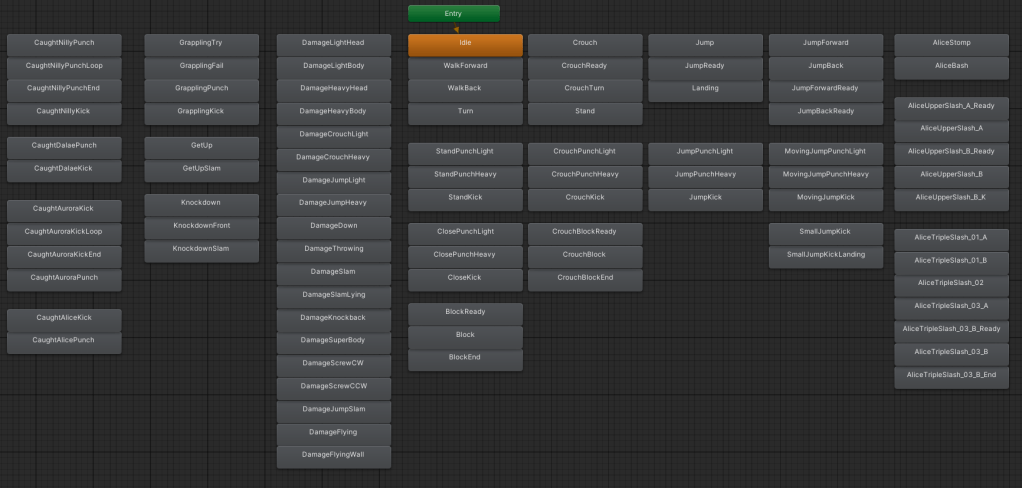Screen dimensions: 1022x488
Task: Click the AliceUpperSlash_B_K state node
Action: click(x=951, y=198)
